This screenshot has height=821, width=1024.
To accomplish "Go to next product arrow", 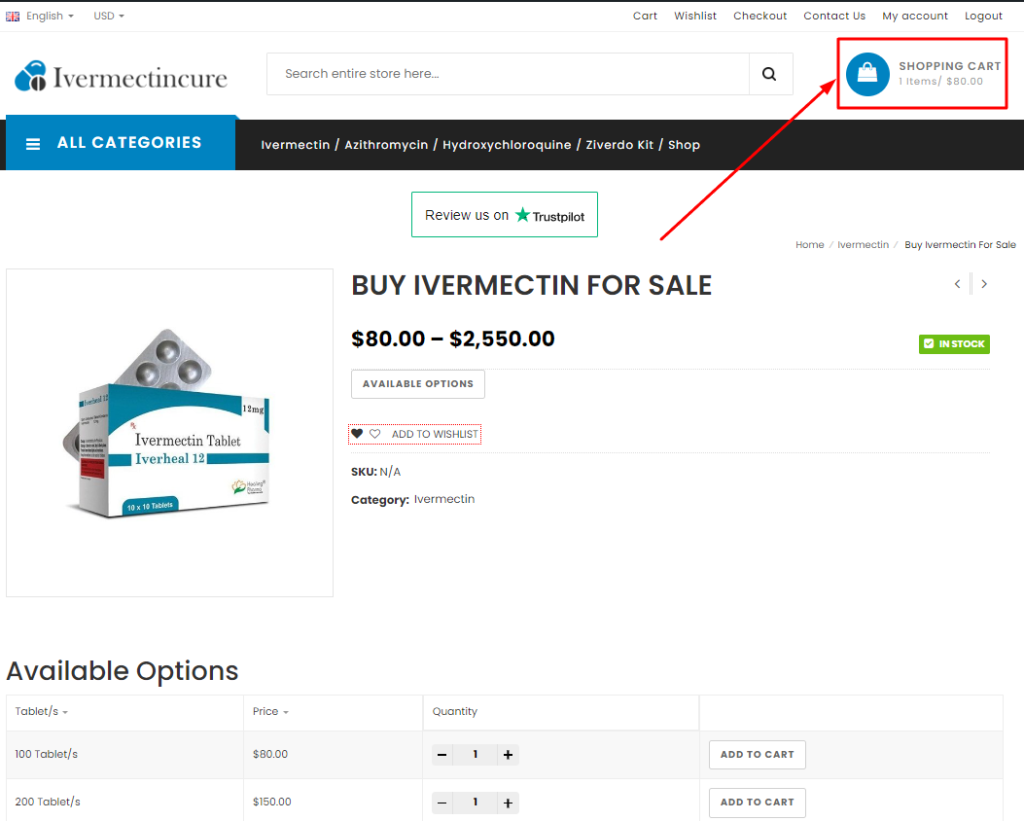I will pos(984,283).
